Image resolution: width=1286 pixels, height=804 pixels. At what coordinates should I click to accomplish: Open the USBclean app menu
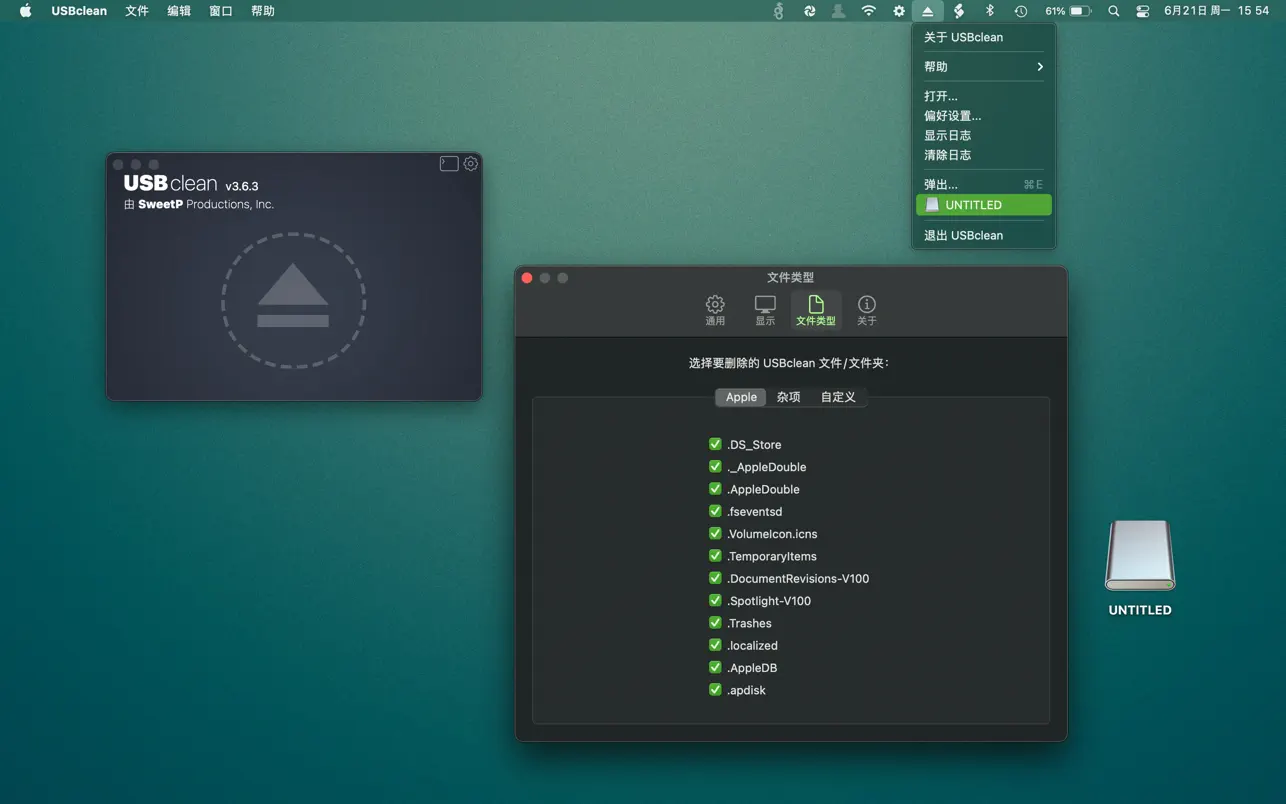tap(79, 11)
